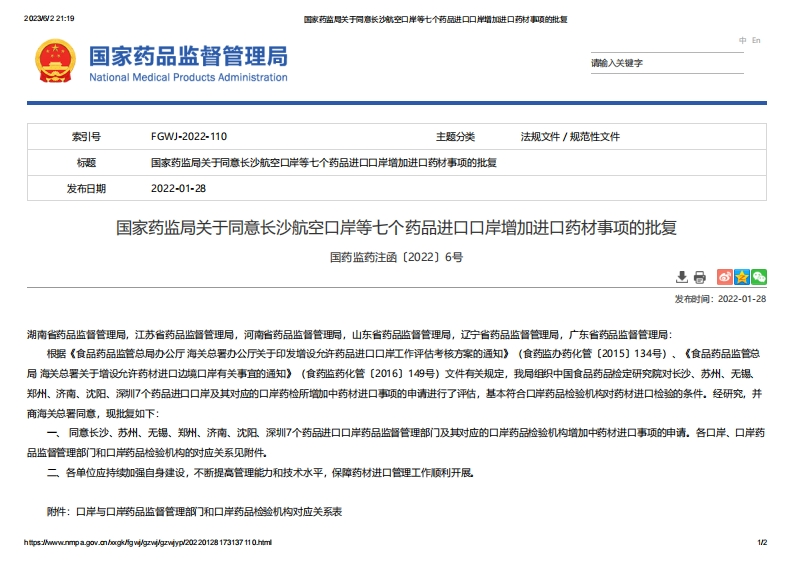
Task: Click document number 国药监药注函〔2022〕6号
Action: (x=396, y=257)
